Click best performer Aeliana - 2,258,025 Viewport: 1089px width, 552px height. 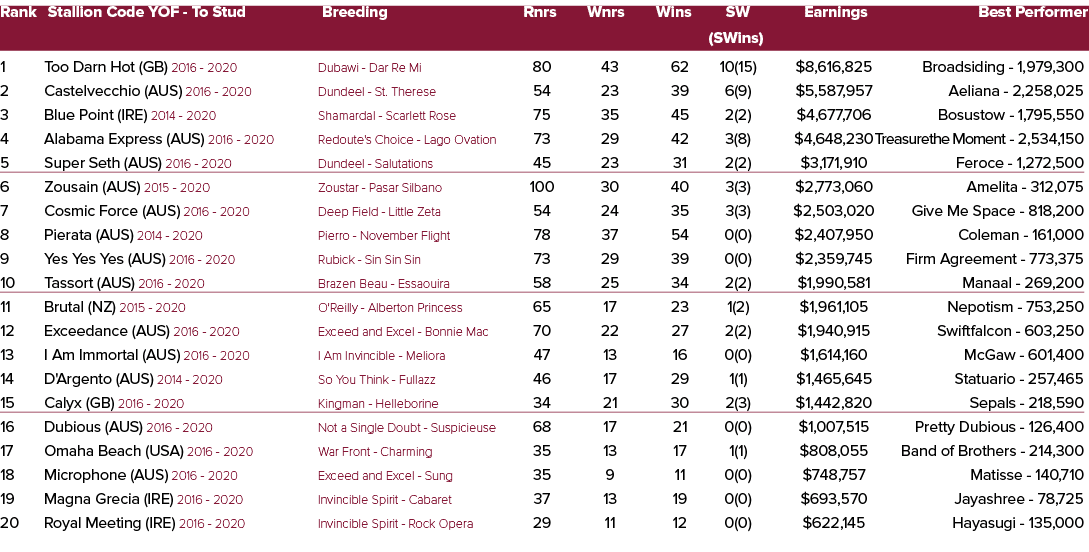tap(1016, 91)
